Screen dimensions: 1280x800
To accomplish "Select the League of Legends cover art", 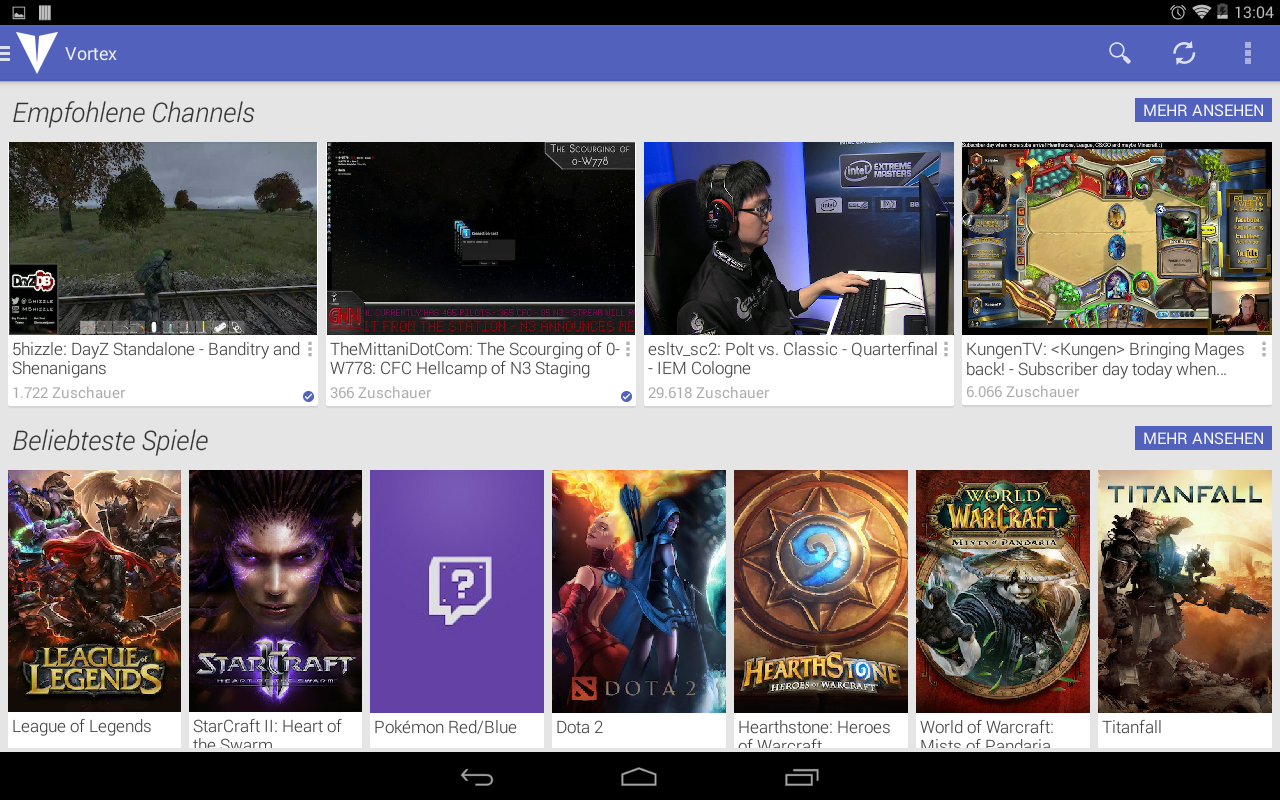I will pyautogui.click(x=95, y=591).
